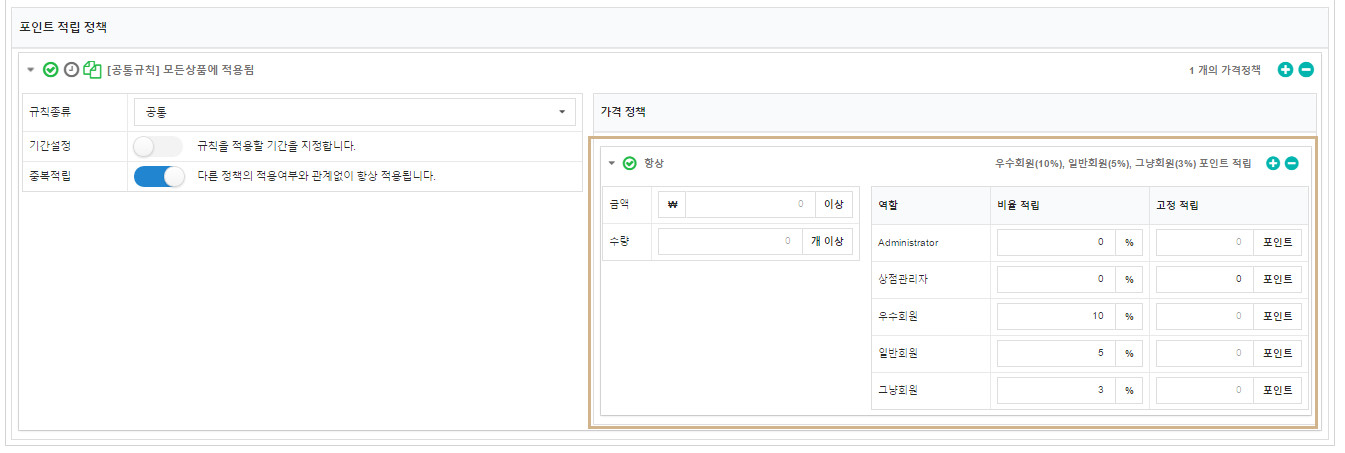Image resolution: width=1345 pixels, height=453 pixels.
Task: Edit 우수회원 fixed point field
Action: point(1205,316)
